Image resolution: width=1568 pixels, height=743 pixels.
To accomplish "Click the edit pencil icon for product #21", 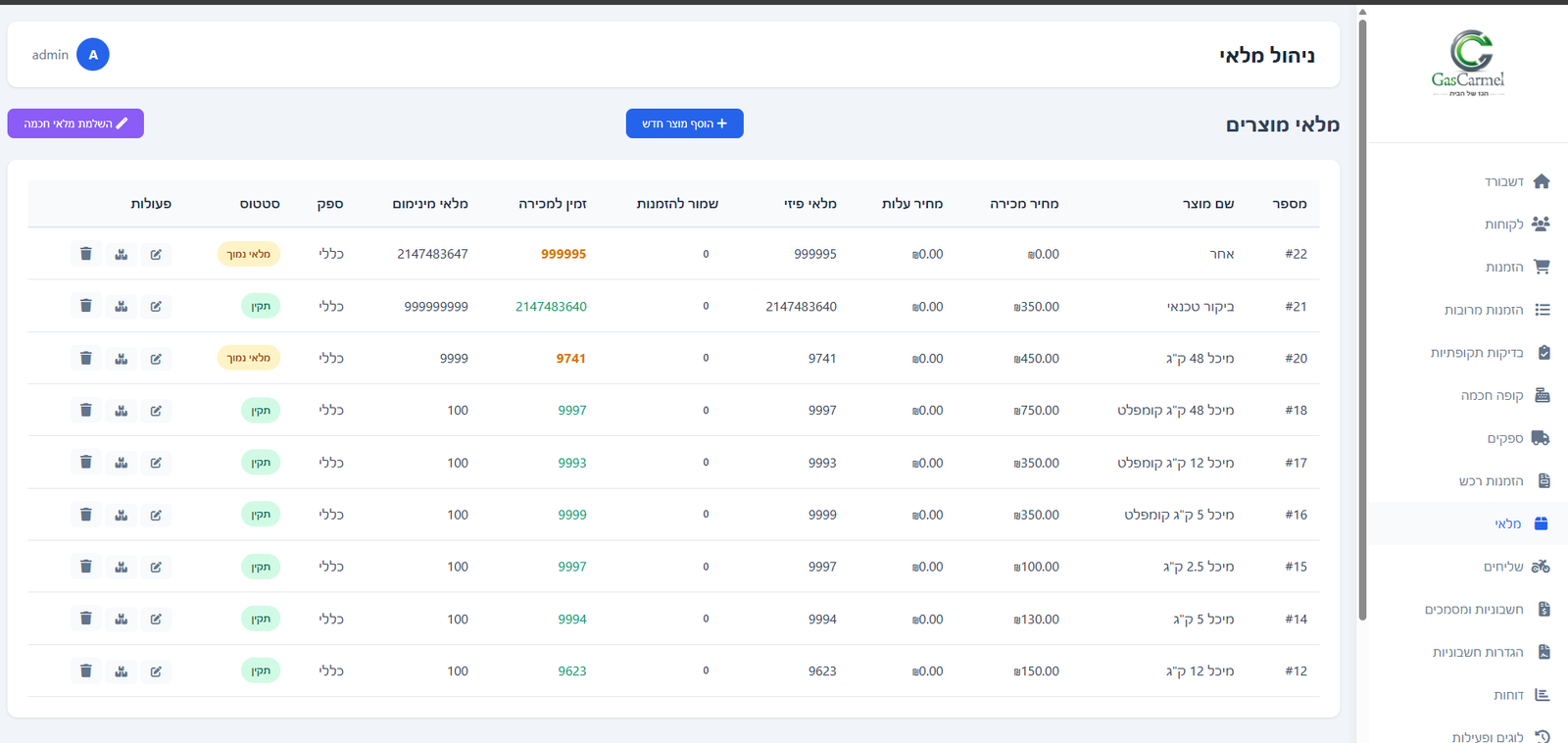I will tap(156, 306).
